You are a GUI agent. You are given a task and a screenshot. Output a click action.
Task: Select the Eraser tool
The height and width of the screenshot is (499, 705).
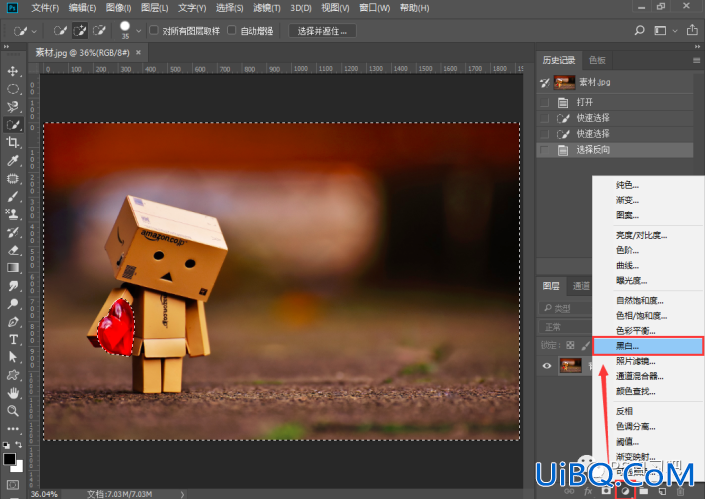click(13, 250)
